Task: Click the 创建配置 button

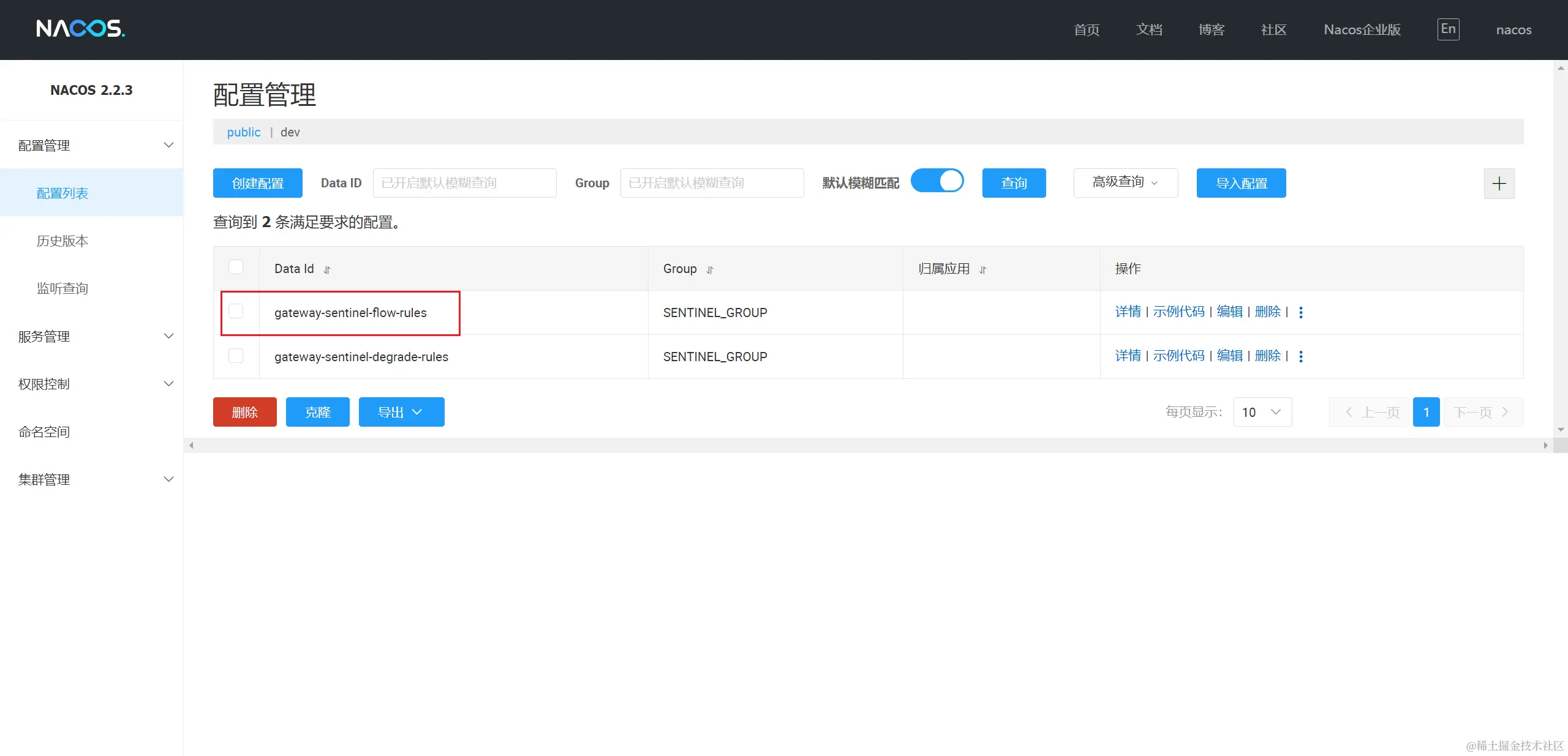Action: click(x=257, y=183)
